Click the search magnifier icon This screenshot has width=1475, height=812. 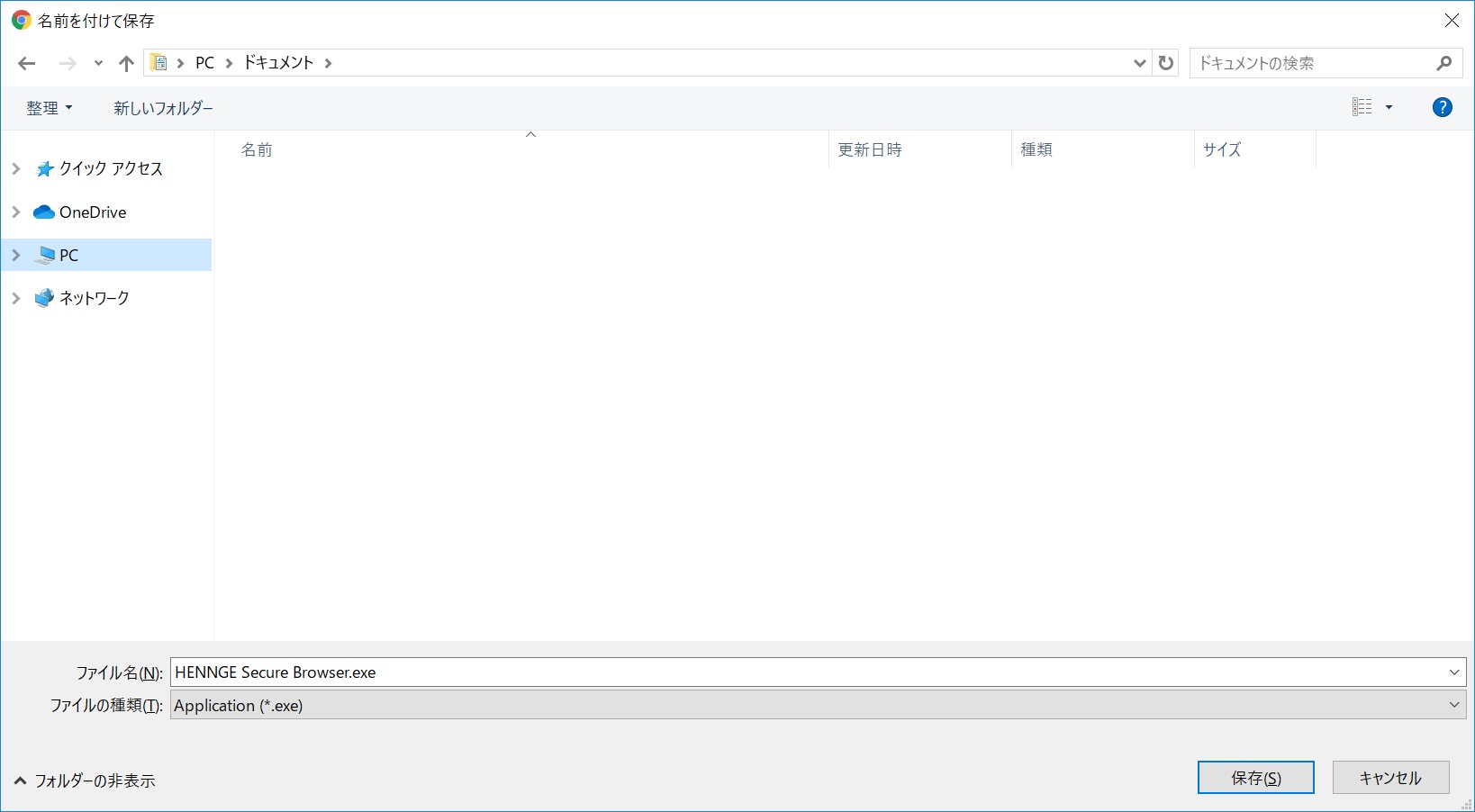(x=1444, y=63)
